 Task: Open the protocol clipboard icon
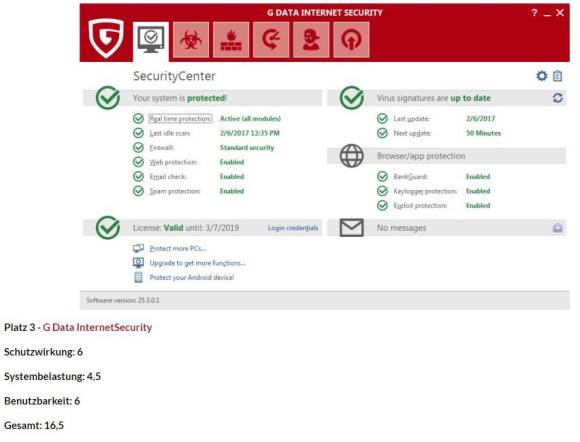[x=557, y=76]
